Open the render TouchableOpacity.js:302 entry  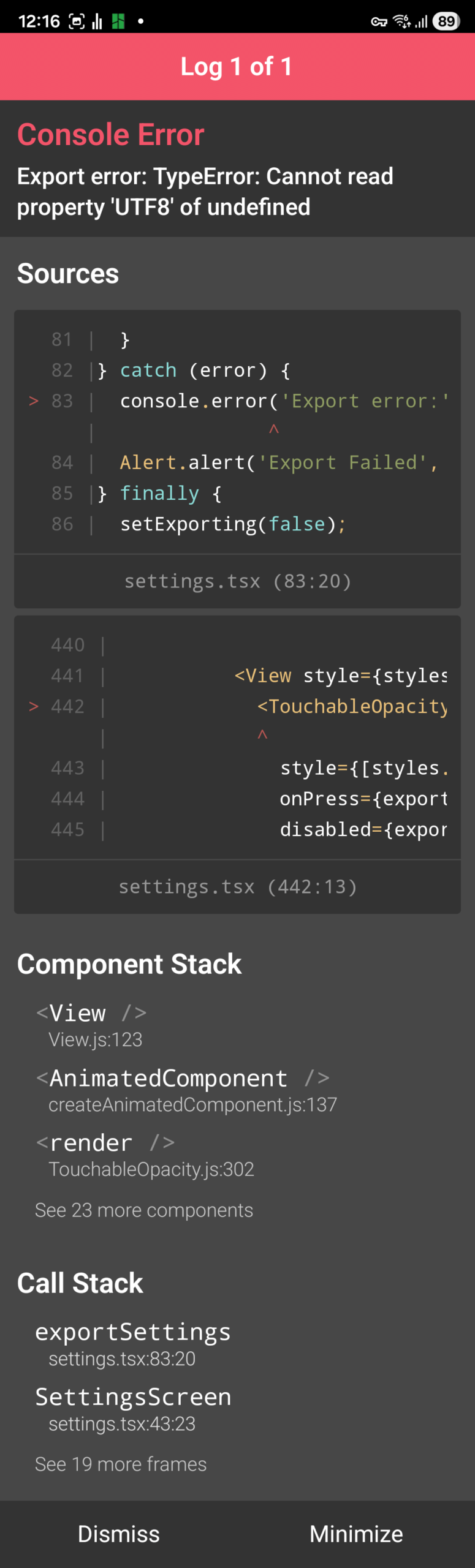pos(145,1155)
